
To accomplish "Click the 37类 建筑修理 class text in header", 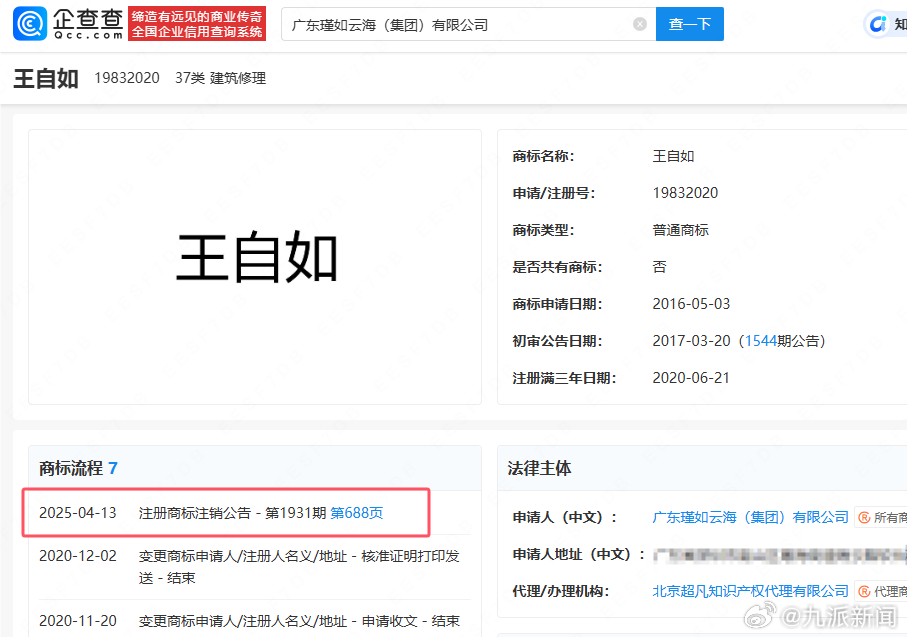I will pyautogui.click(x=220, y=78).
